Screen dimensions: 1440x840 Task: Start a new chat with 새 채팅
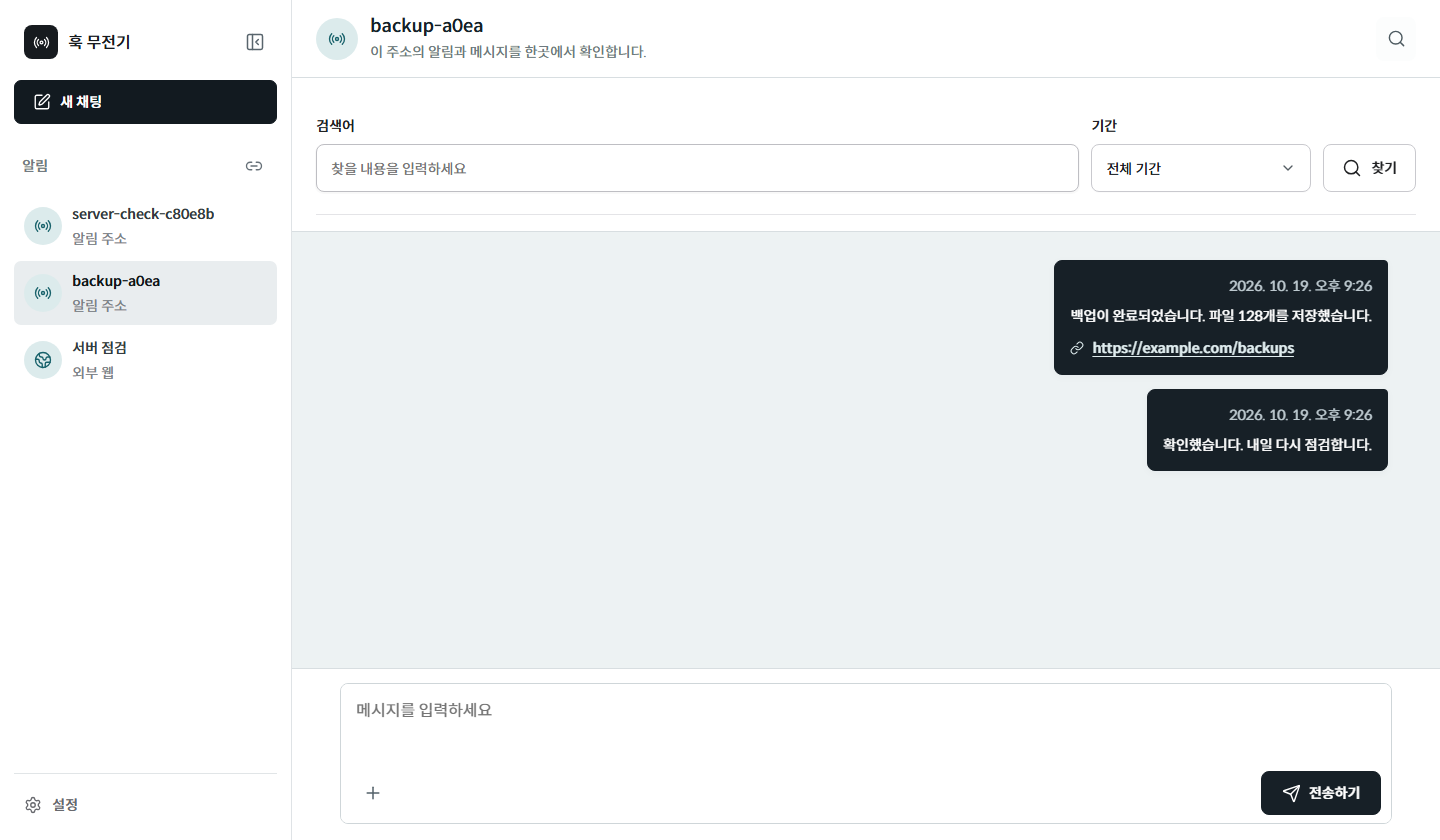pyautogui.click(x=145, y=102)
